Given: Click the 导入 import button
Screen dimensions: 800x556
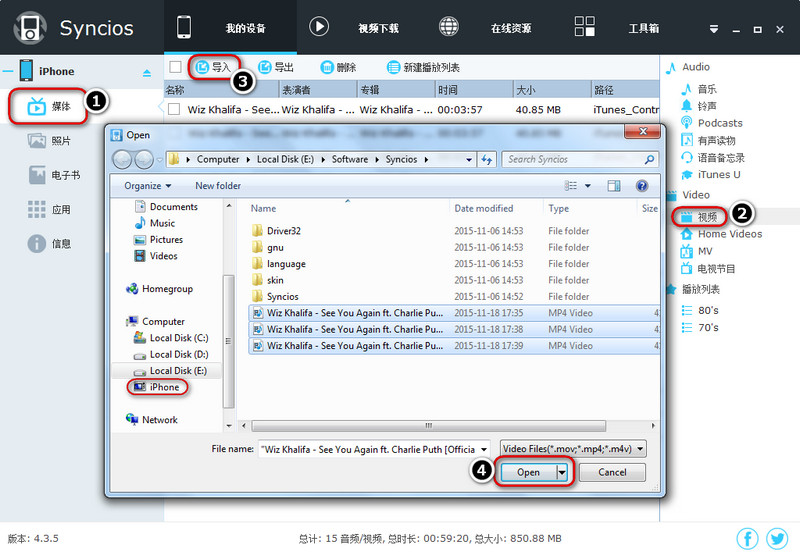Looking at the screenshot, I should click(214, 67).
